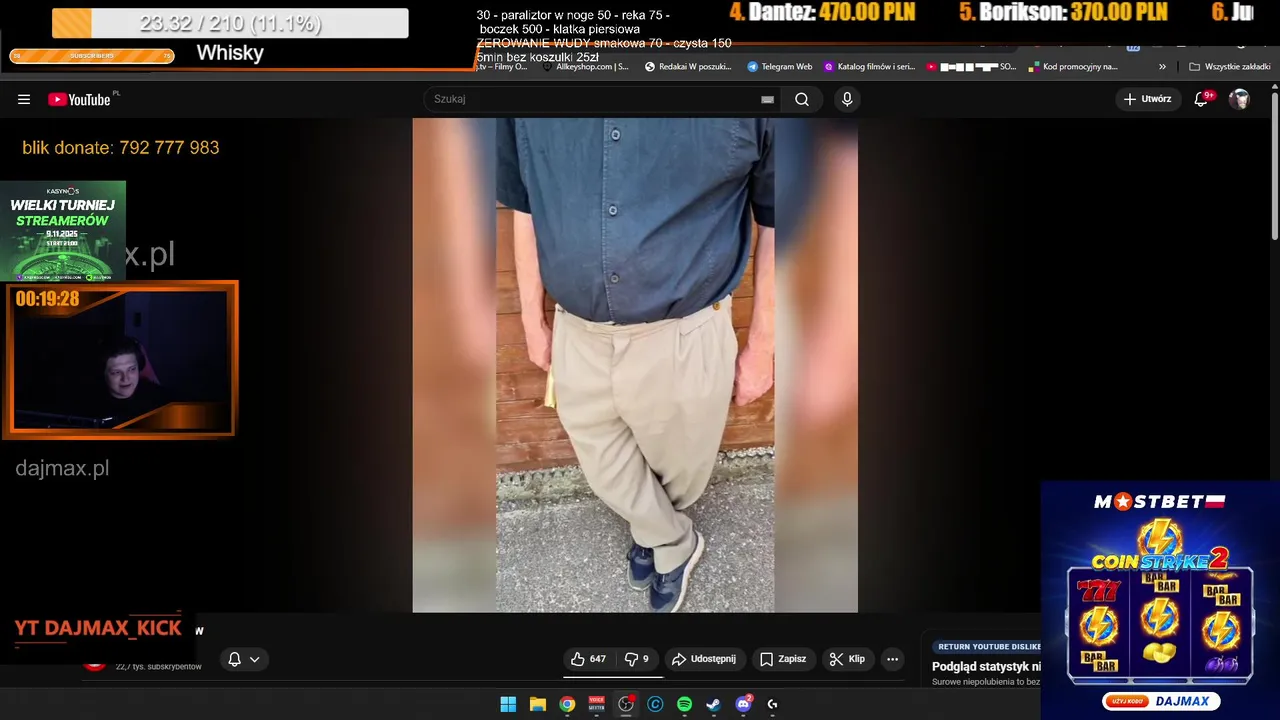
Task: Open the on-screen keyboard icon in search box
Action: tap(767, 99)
